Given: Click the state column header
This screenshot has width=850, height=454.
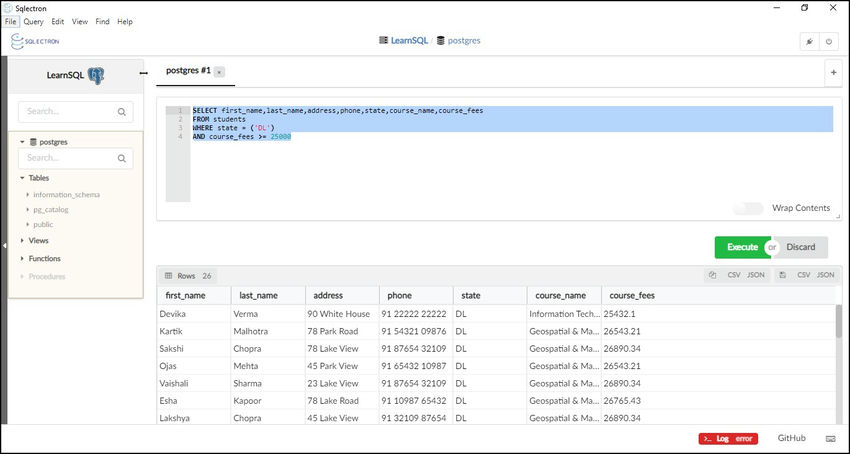Looking at the screenshot, I should point(490,296).
